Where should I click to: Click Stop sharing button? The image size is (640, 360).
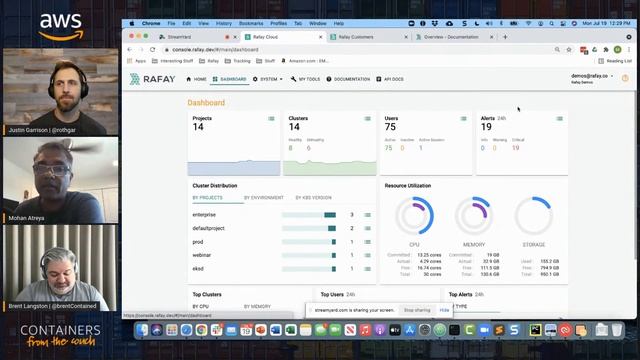coord(417,310)
